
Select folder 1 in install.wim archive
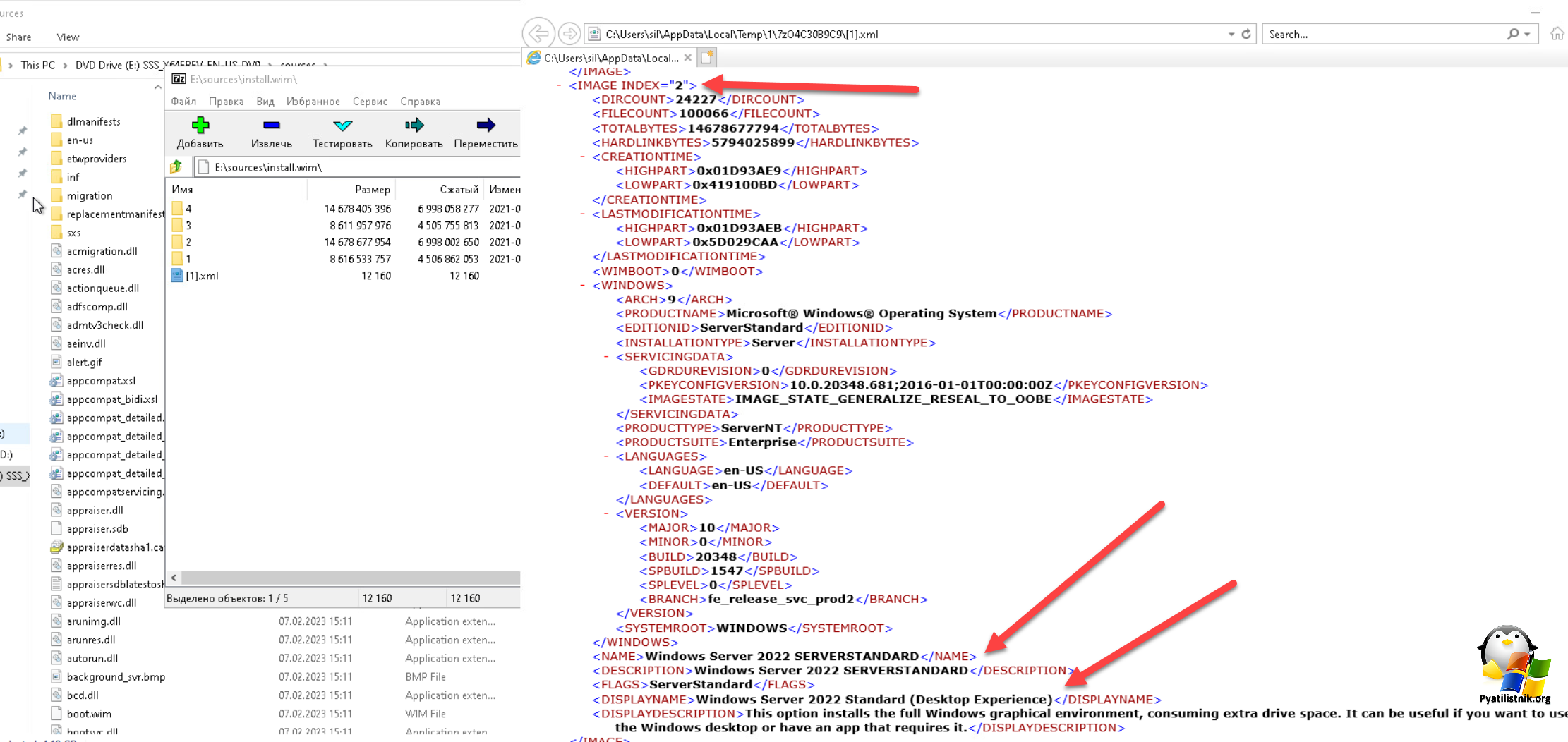point(188,259)
